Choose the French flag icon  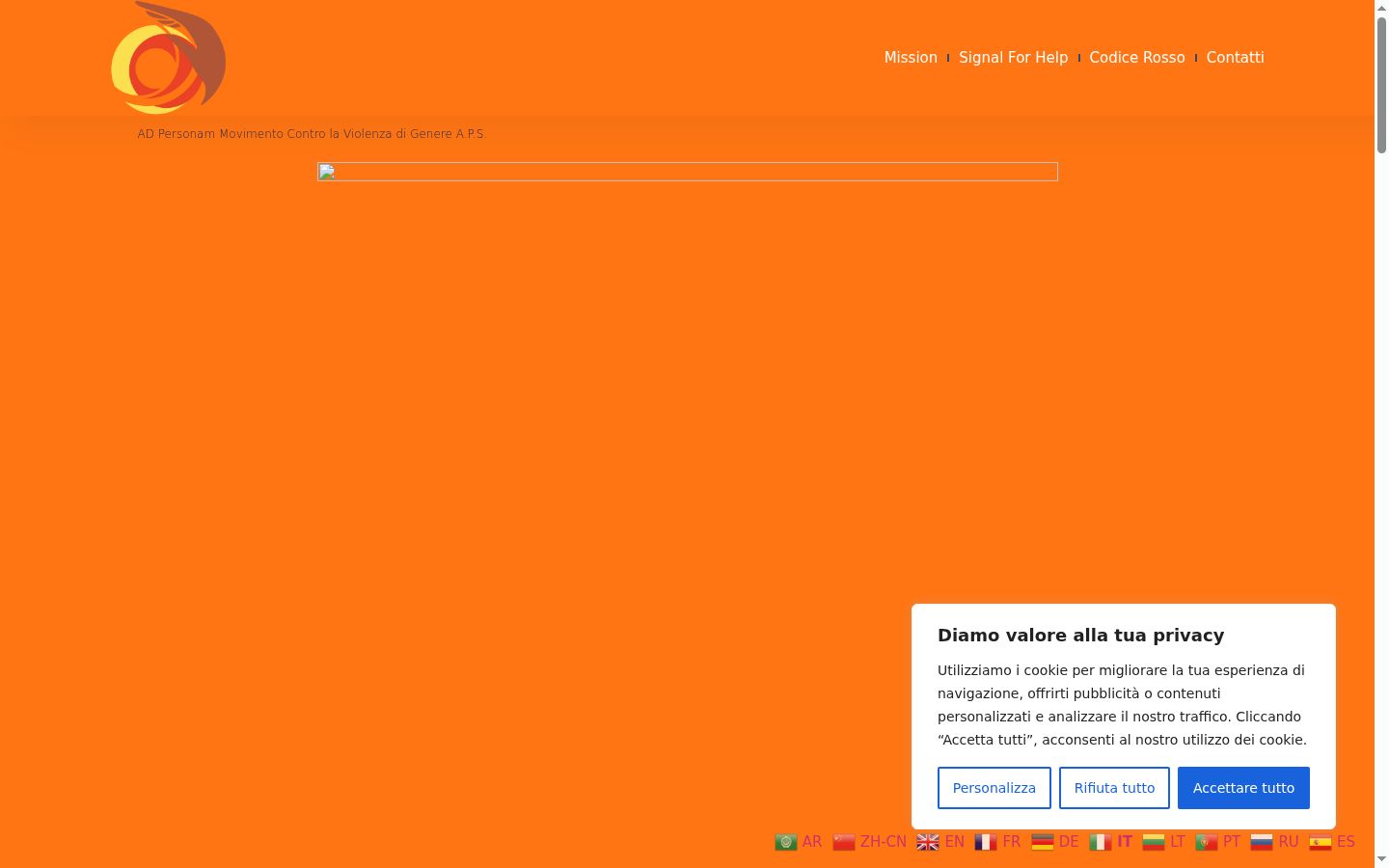tap(986, 842)
